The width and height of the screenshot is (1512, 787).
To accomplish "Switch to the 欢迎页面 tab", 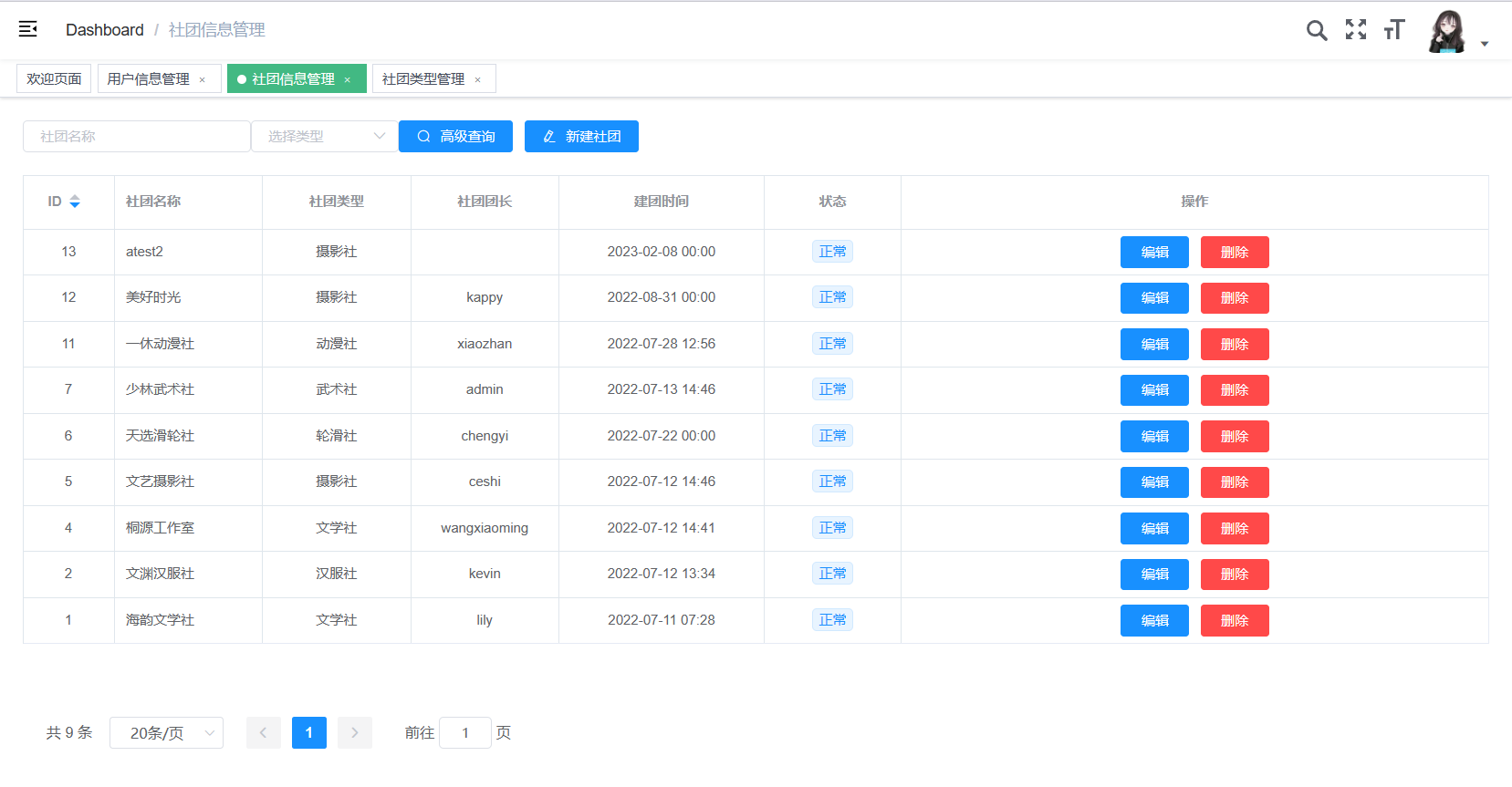I will [x=54, y=79].
